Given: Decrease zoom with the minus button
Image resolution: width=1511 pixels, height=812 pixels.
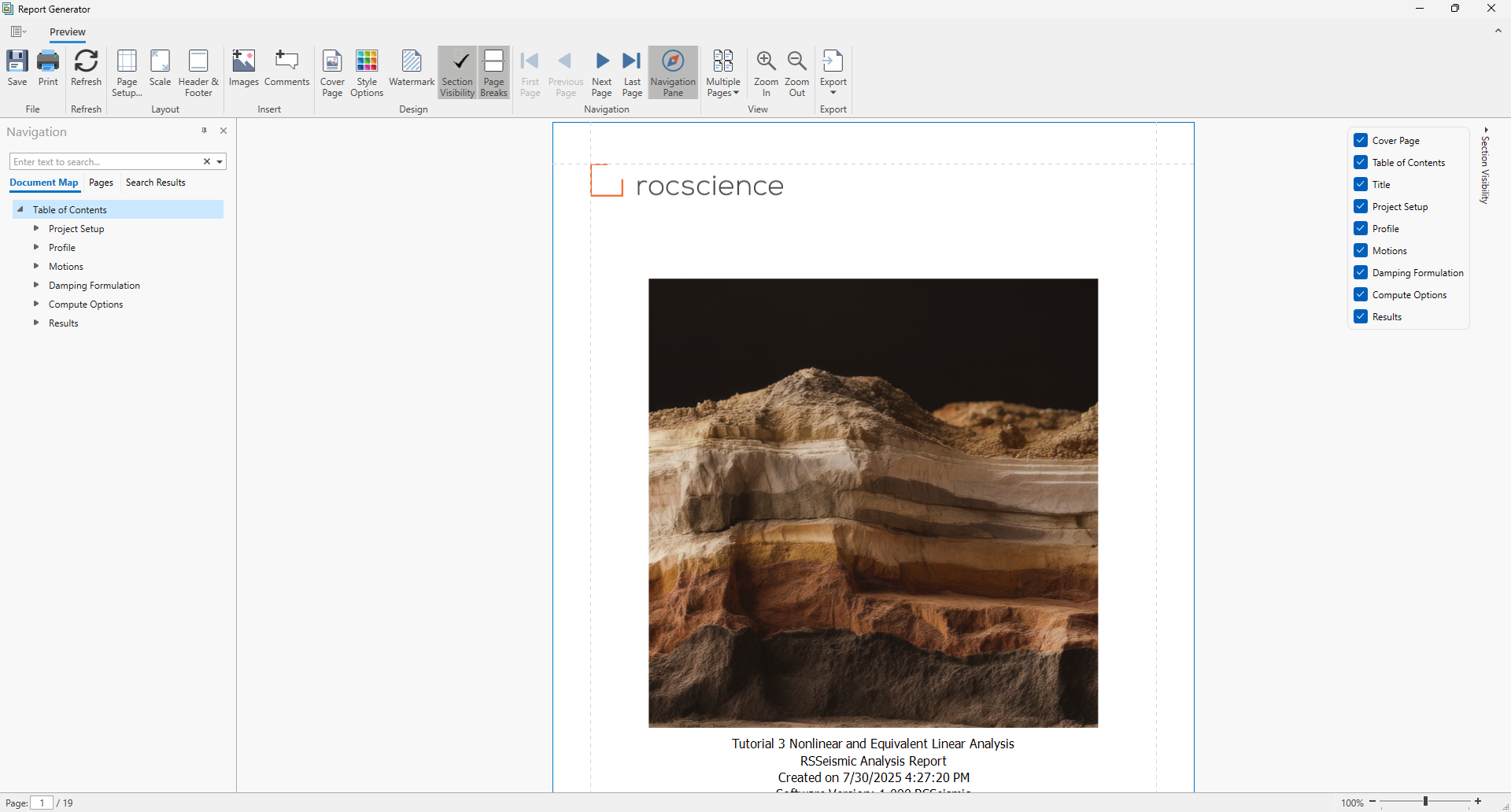Looking at the screenshot, I should click(x=1372, y=802).
